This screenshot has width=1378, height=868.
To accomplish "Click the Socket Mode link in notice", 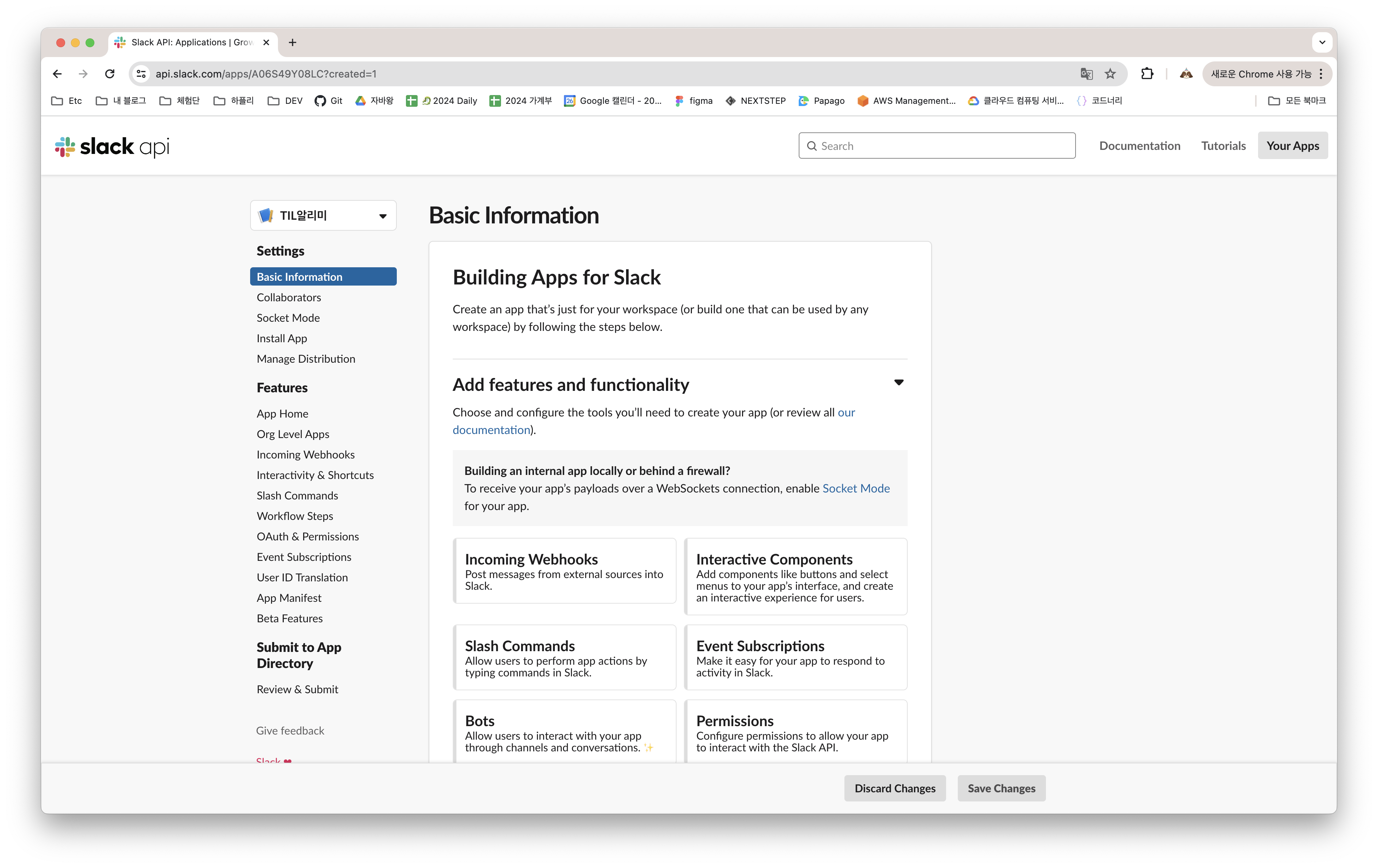I will pos(855,488).
